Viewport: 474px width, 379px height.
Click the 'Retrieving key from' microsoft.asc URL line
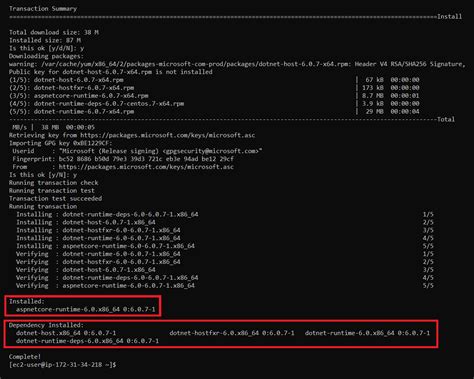click(x=132, y=135)
